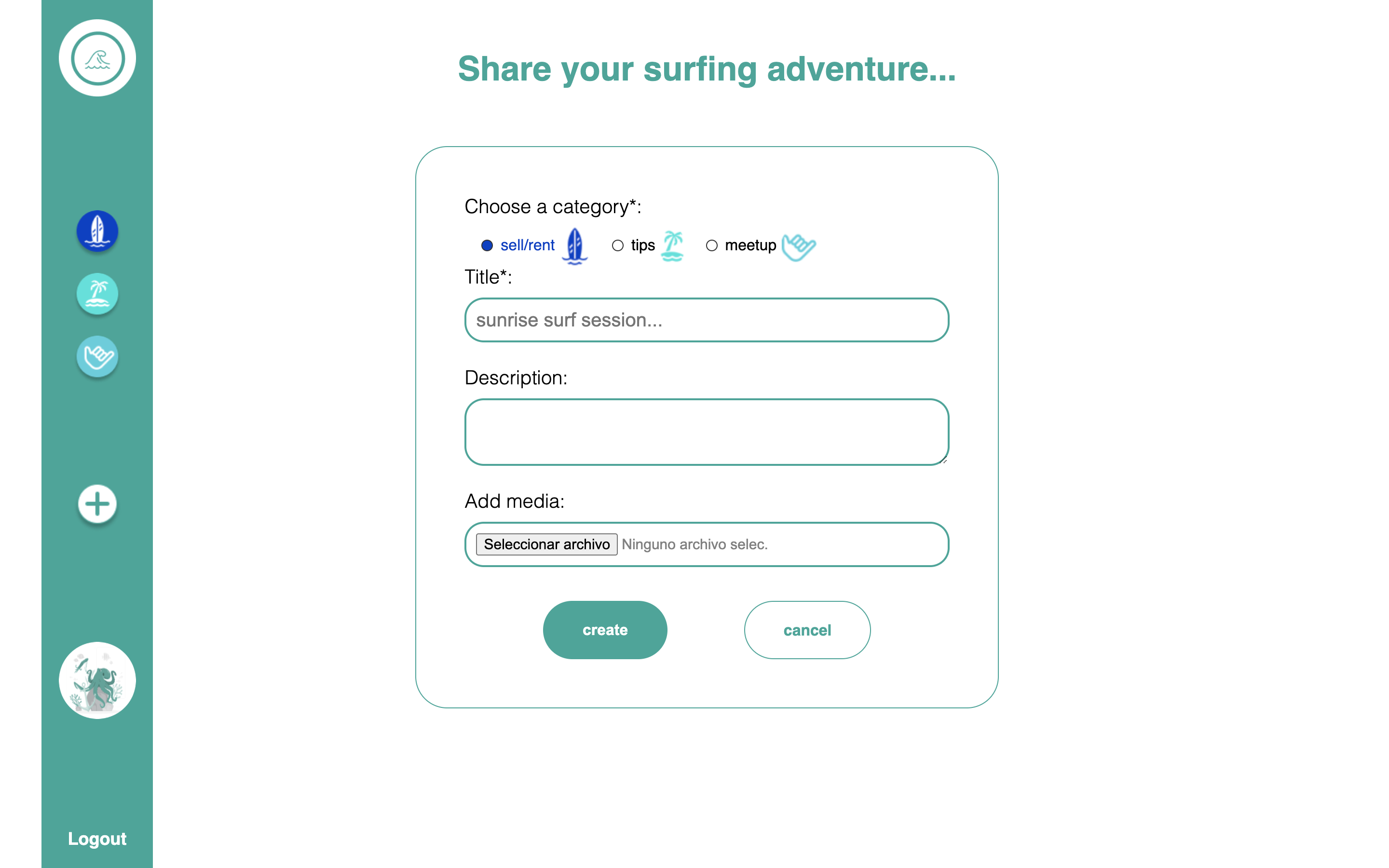Screen dimensions: 1389x868
Task: Click the plus icon to add post
Action: point(97,504)
